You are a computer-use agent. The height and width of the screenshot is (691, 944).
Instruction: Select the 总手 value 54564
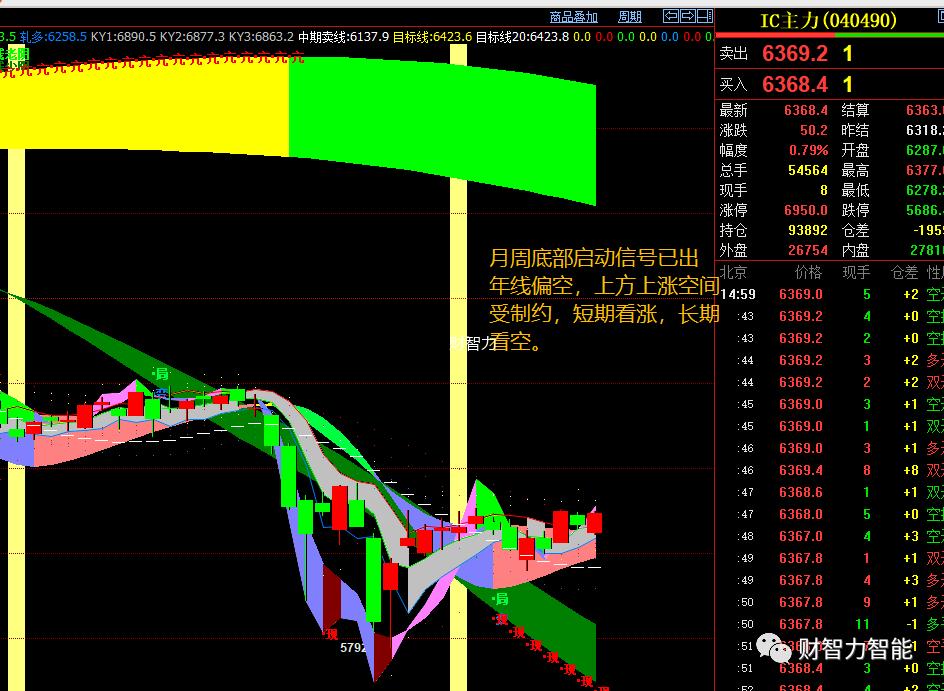pos(809,170)
